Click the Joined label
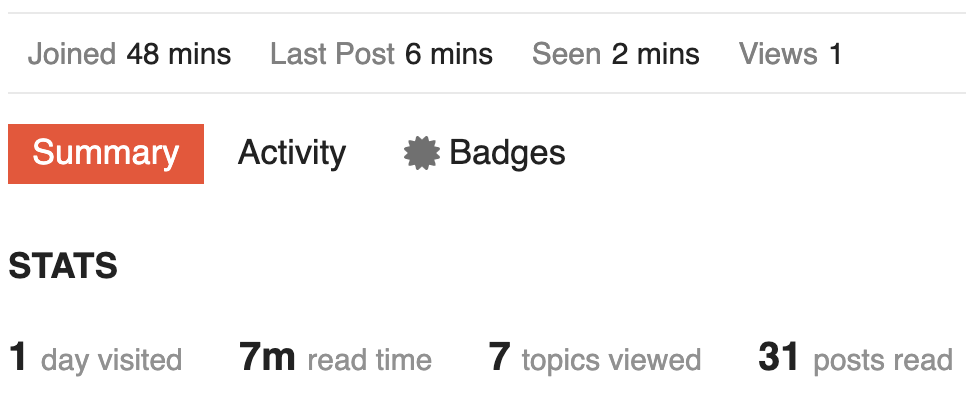The image size is (966, 398). [x=72, y=54]
